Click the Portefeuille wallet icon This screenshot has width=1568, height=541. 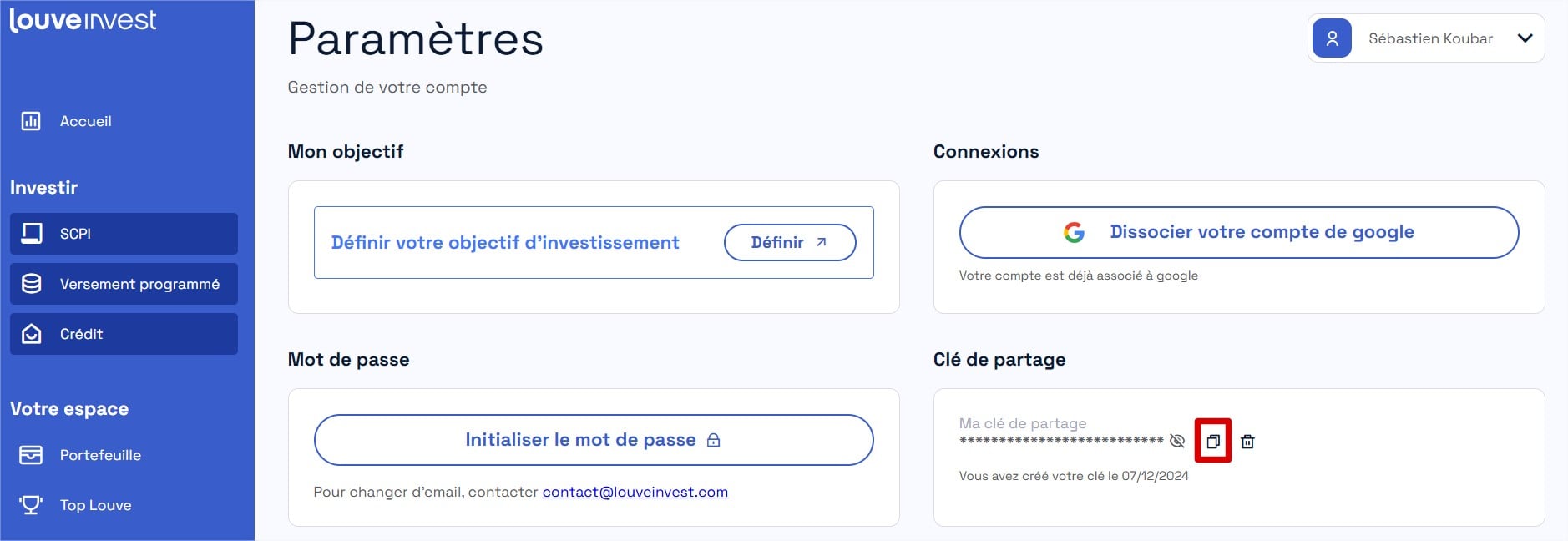(x=31, y=455)
